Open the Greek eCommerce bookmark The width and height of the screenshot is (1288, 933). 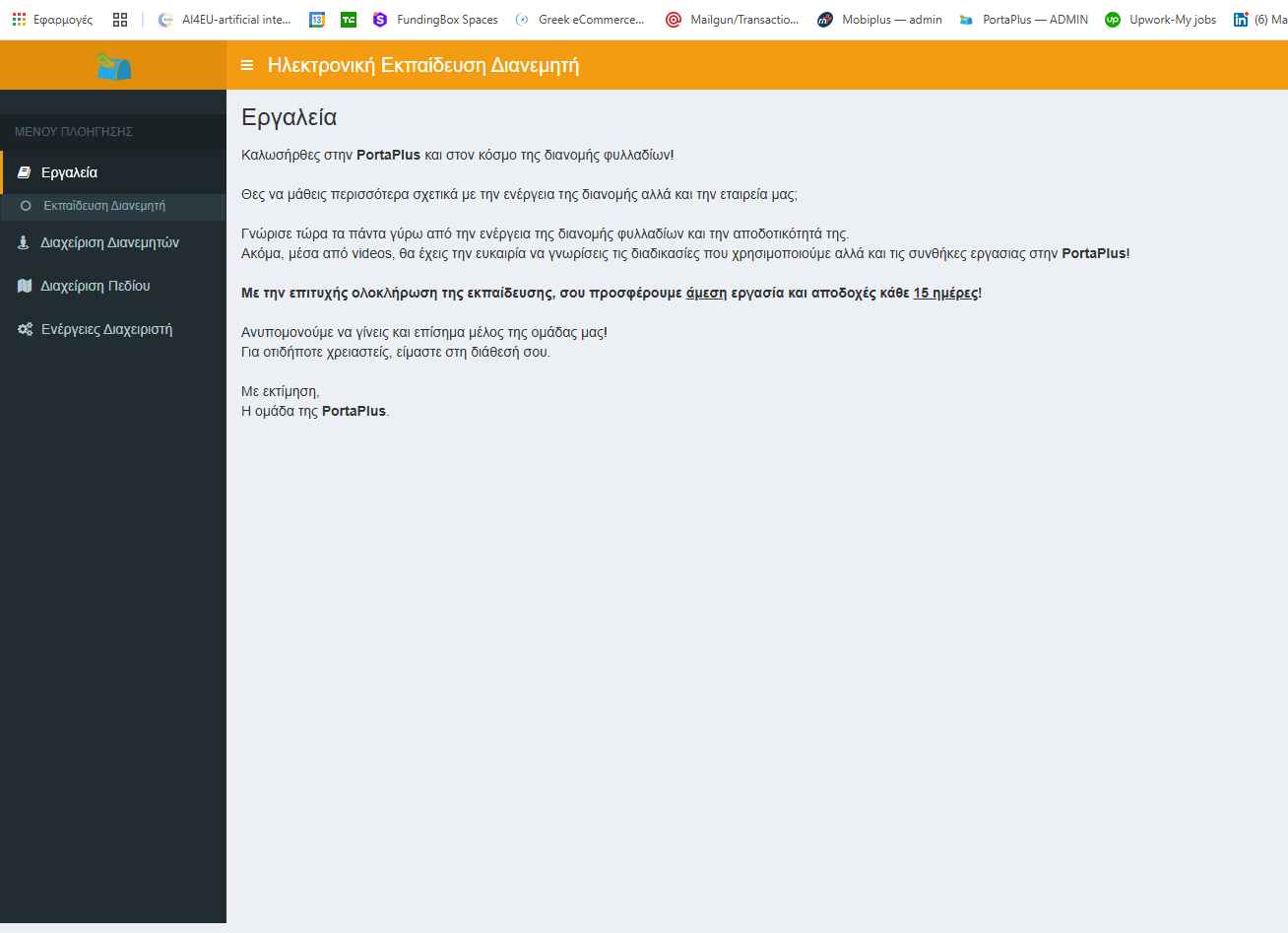(580, 20)
